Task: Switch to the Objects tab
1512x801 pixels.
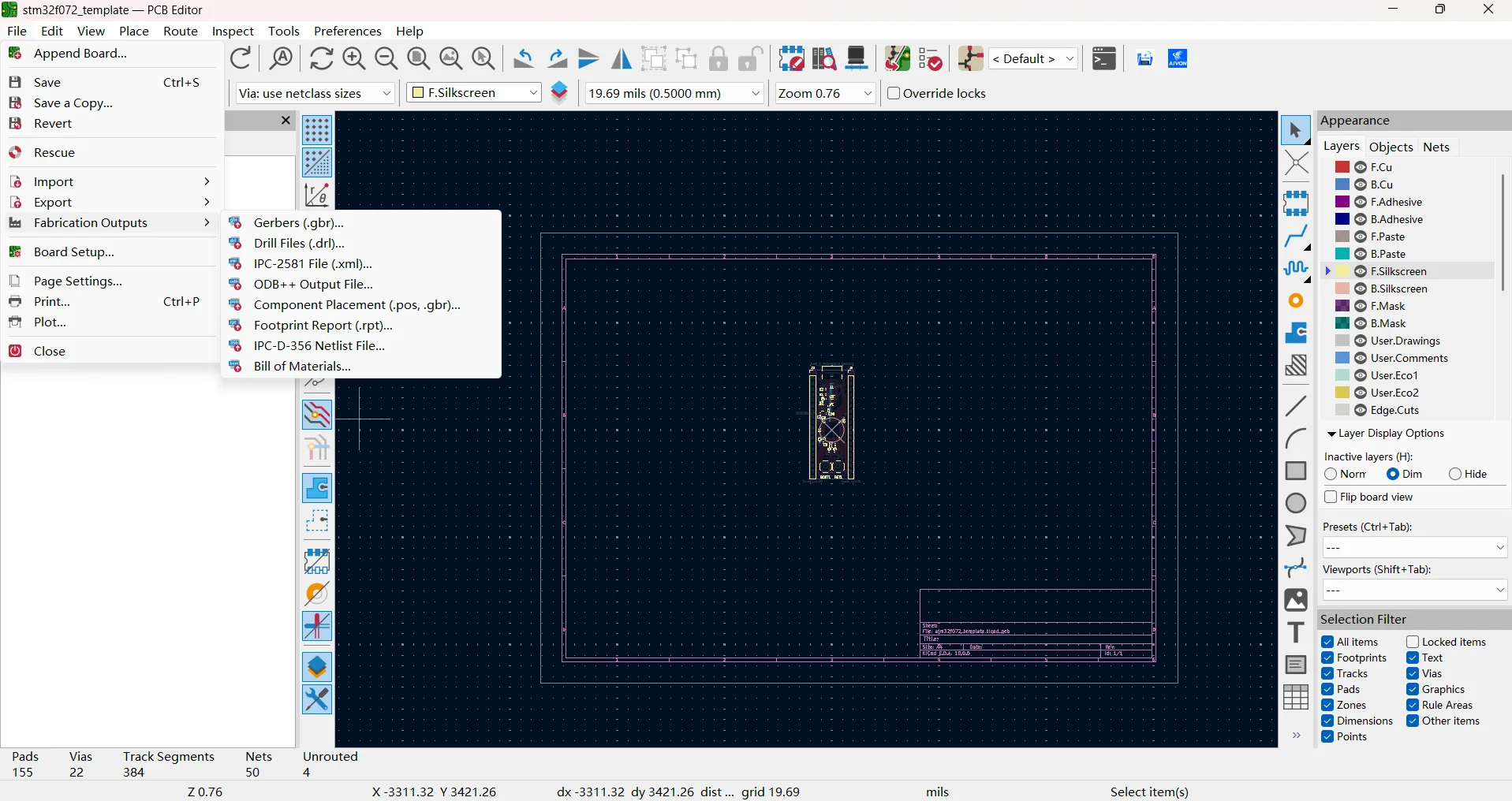Action: (x=1391, y=147)
